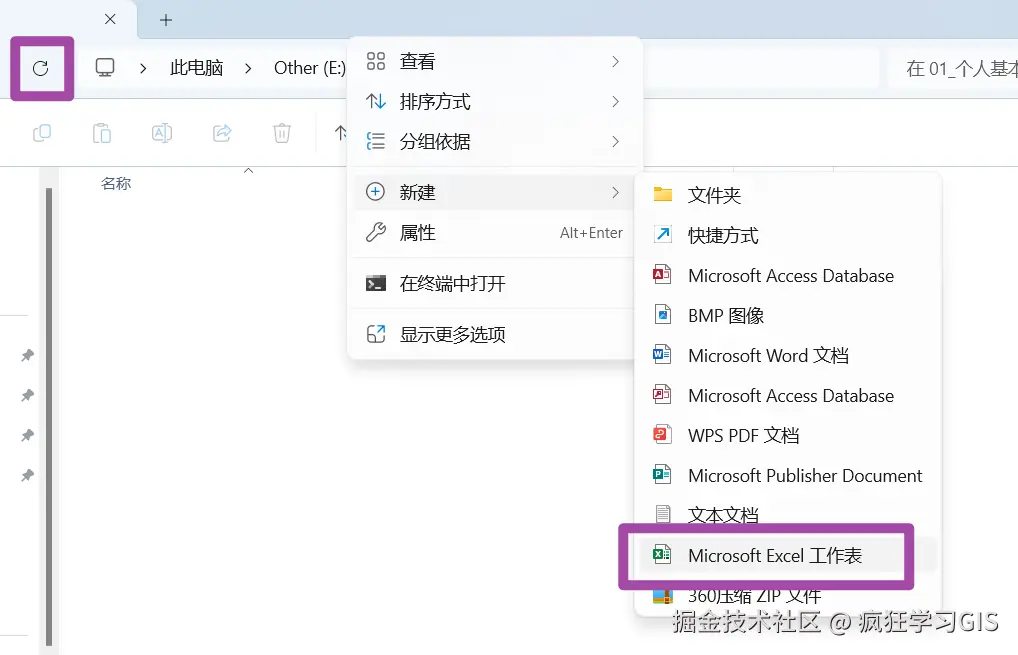Create a new Microsoft Word 文档
The image size is (1018, 655).
pos(788,356)
